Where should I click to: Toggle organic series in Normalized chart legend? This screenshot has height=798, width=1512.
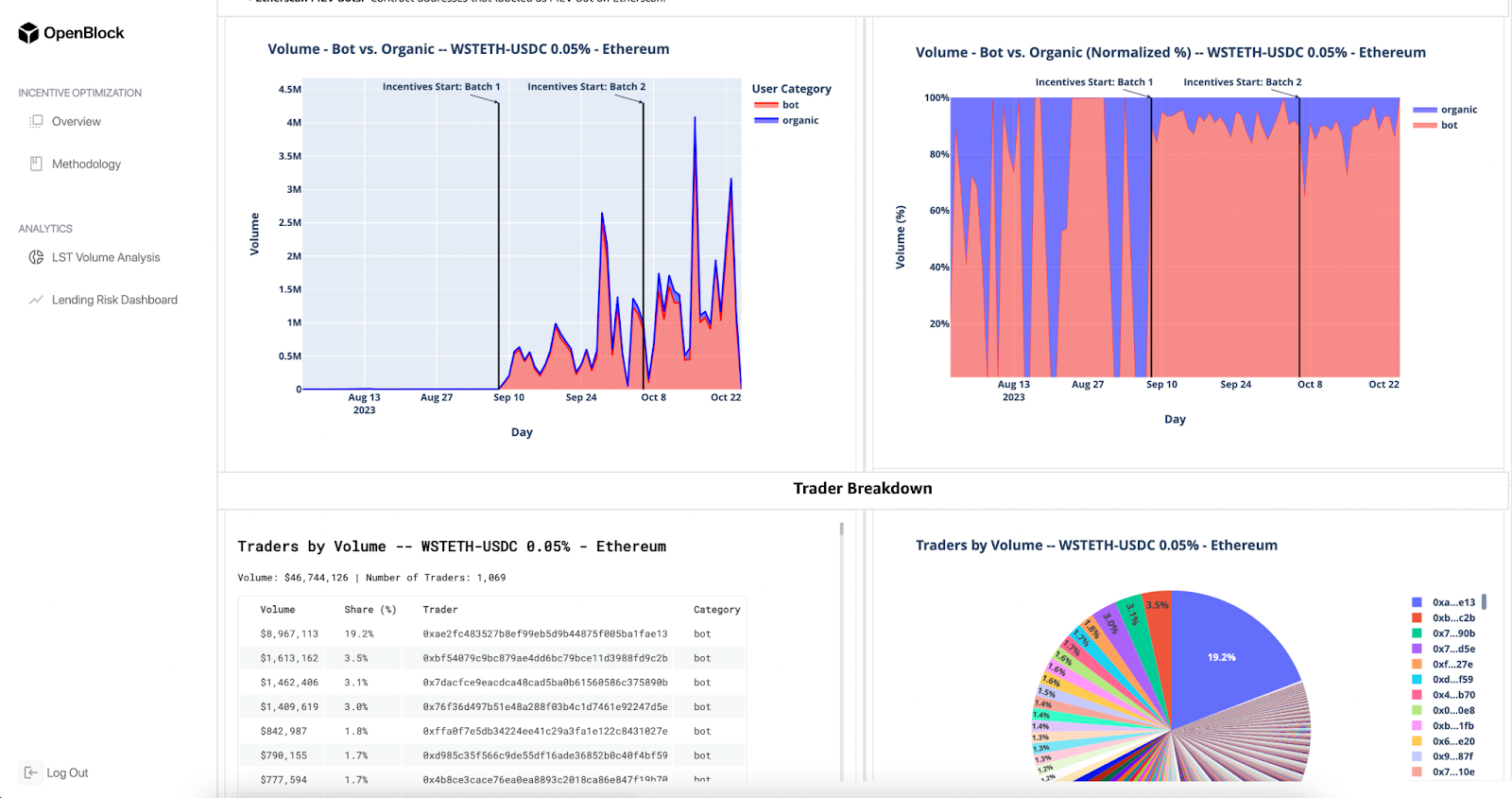[1445, 110]
